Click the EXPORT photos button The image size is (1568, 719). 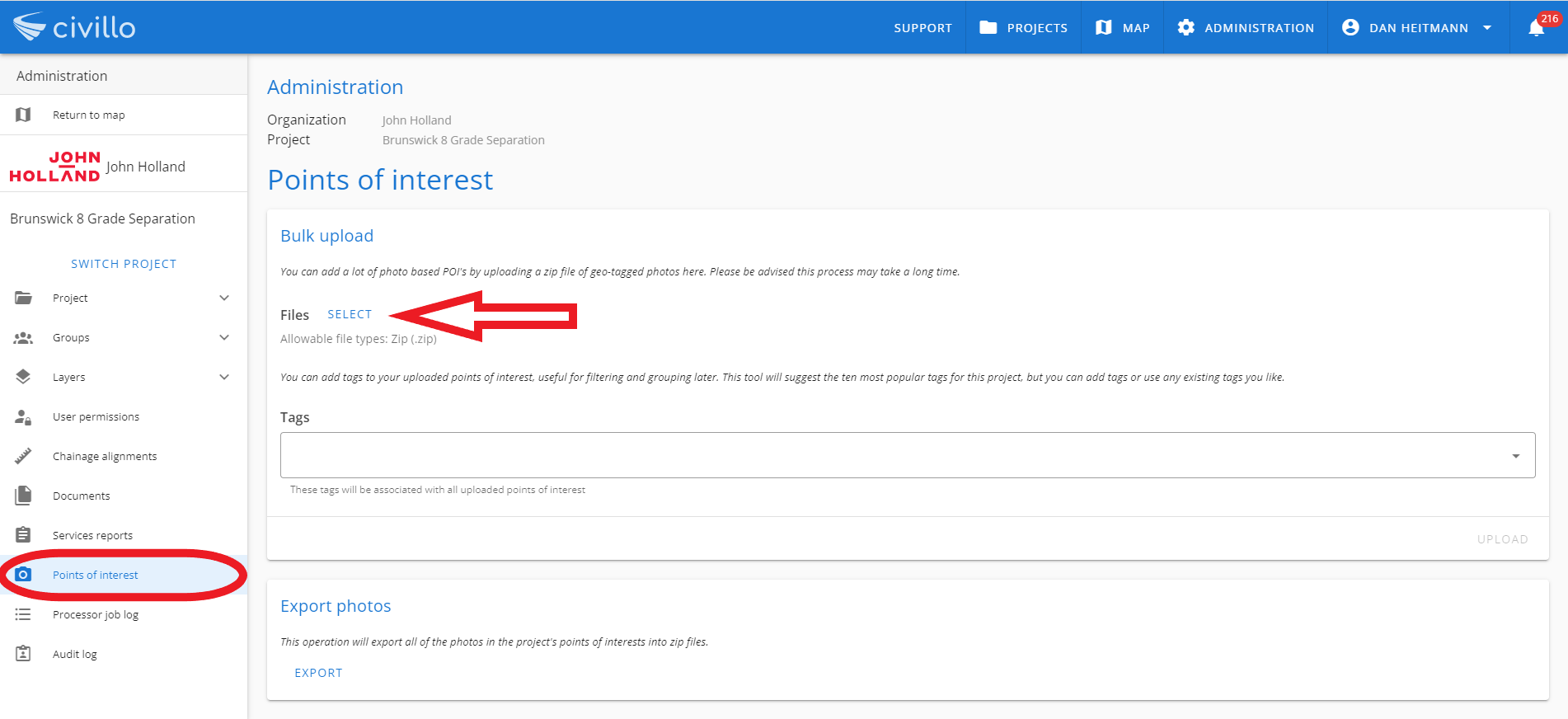[318, 673]
